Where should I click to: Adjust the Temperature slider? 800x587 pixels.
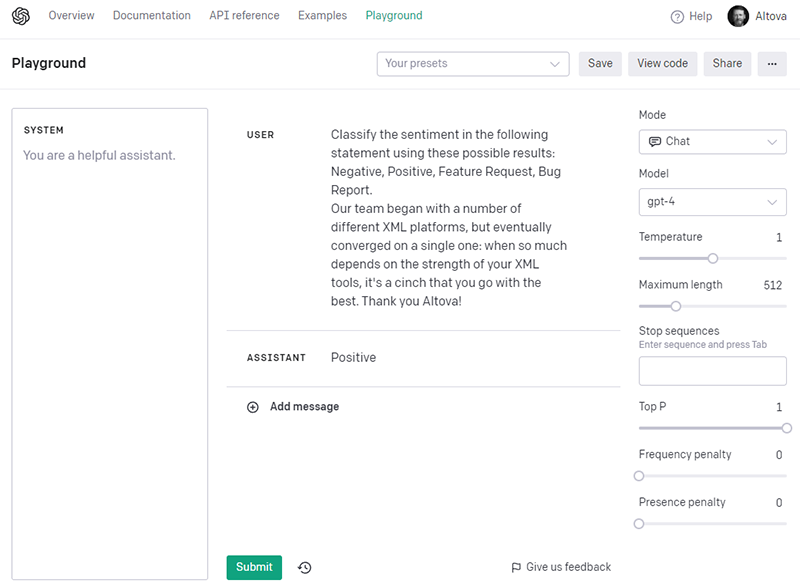(x=711, y=258)
